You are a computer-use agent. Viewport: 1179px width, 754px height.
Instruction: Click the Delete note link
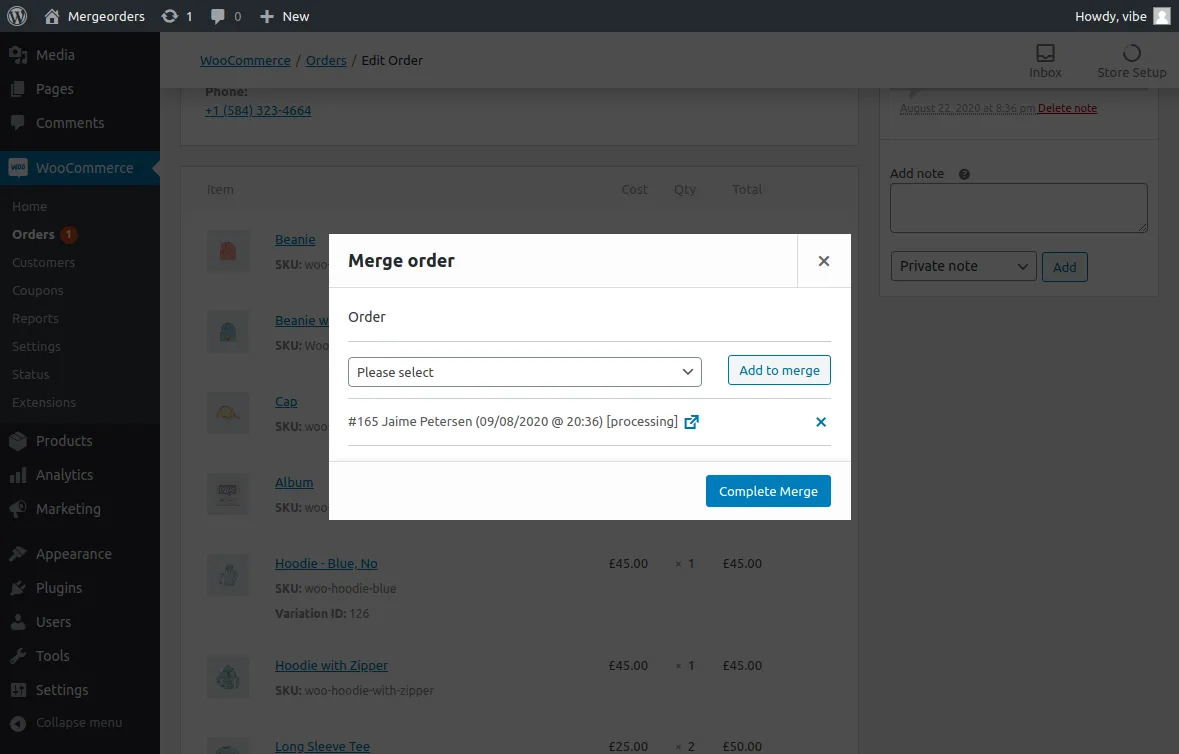click(x=1067, y=108)
